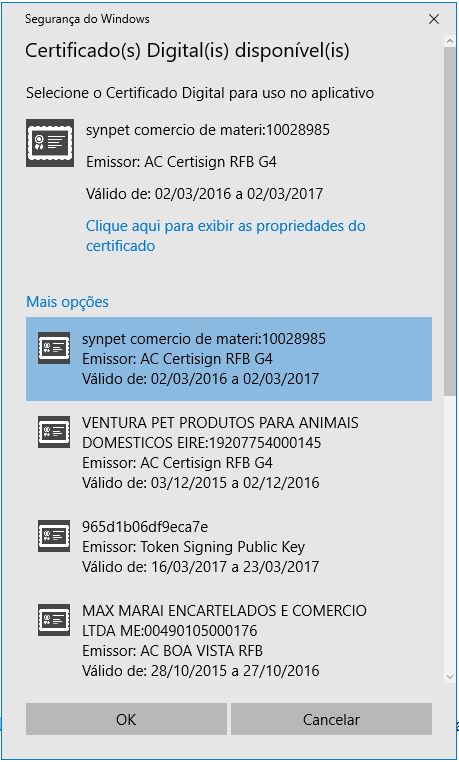Open the certificate properties link
The image size is (459, 762).
pos(225,236)
